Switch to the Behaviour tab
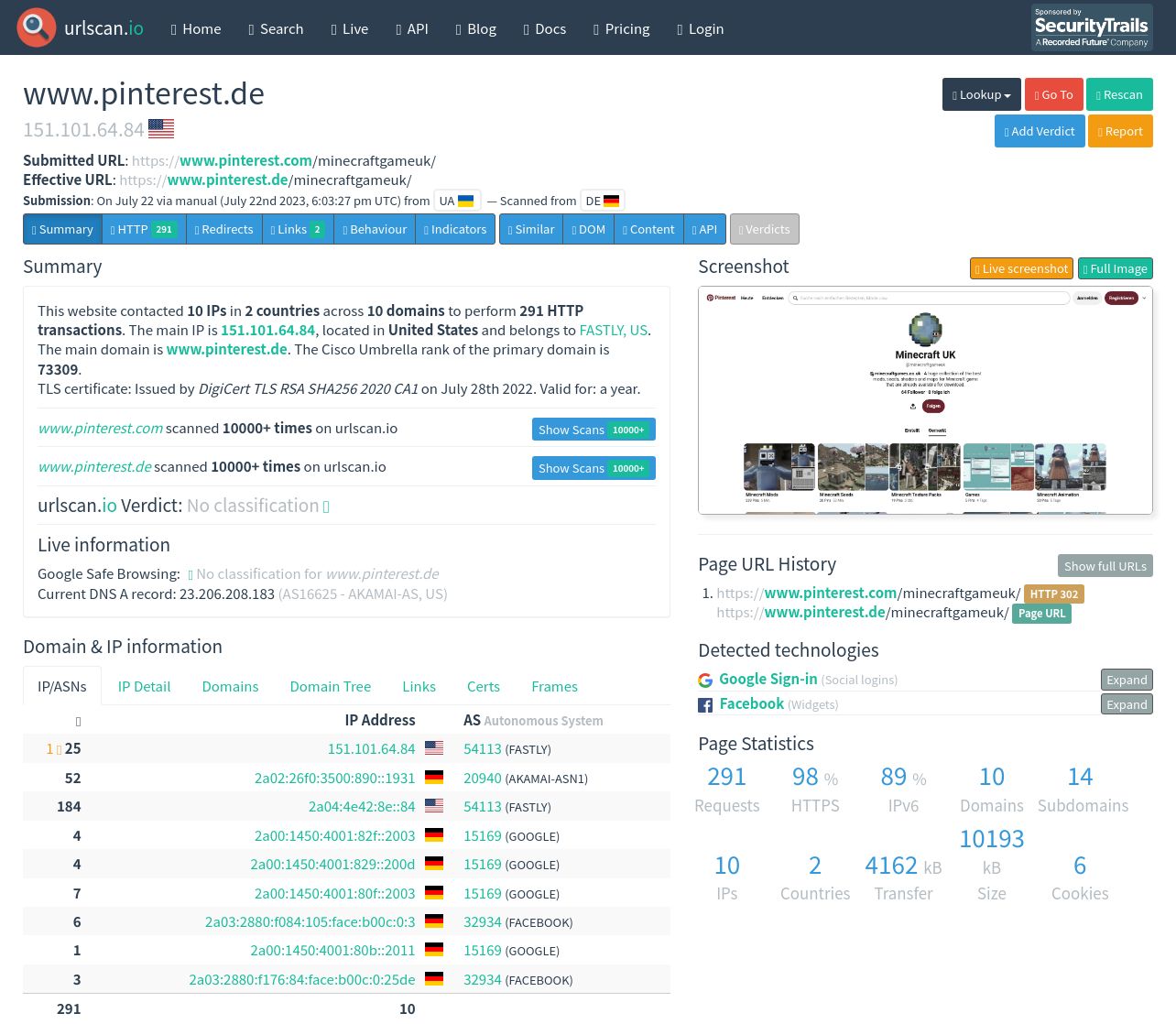1176x1024 pixels. (x=375, y=229)
